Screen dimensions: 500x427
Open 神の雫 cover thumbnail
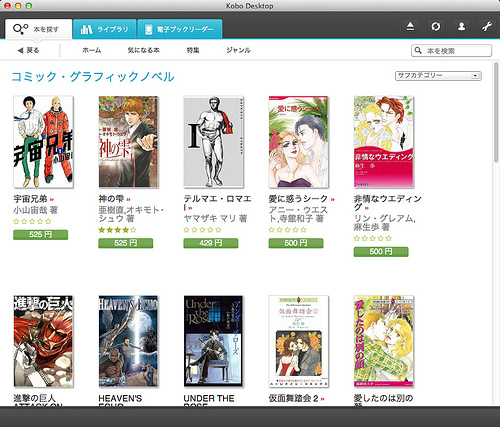coord(128,142)
